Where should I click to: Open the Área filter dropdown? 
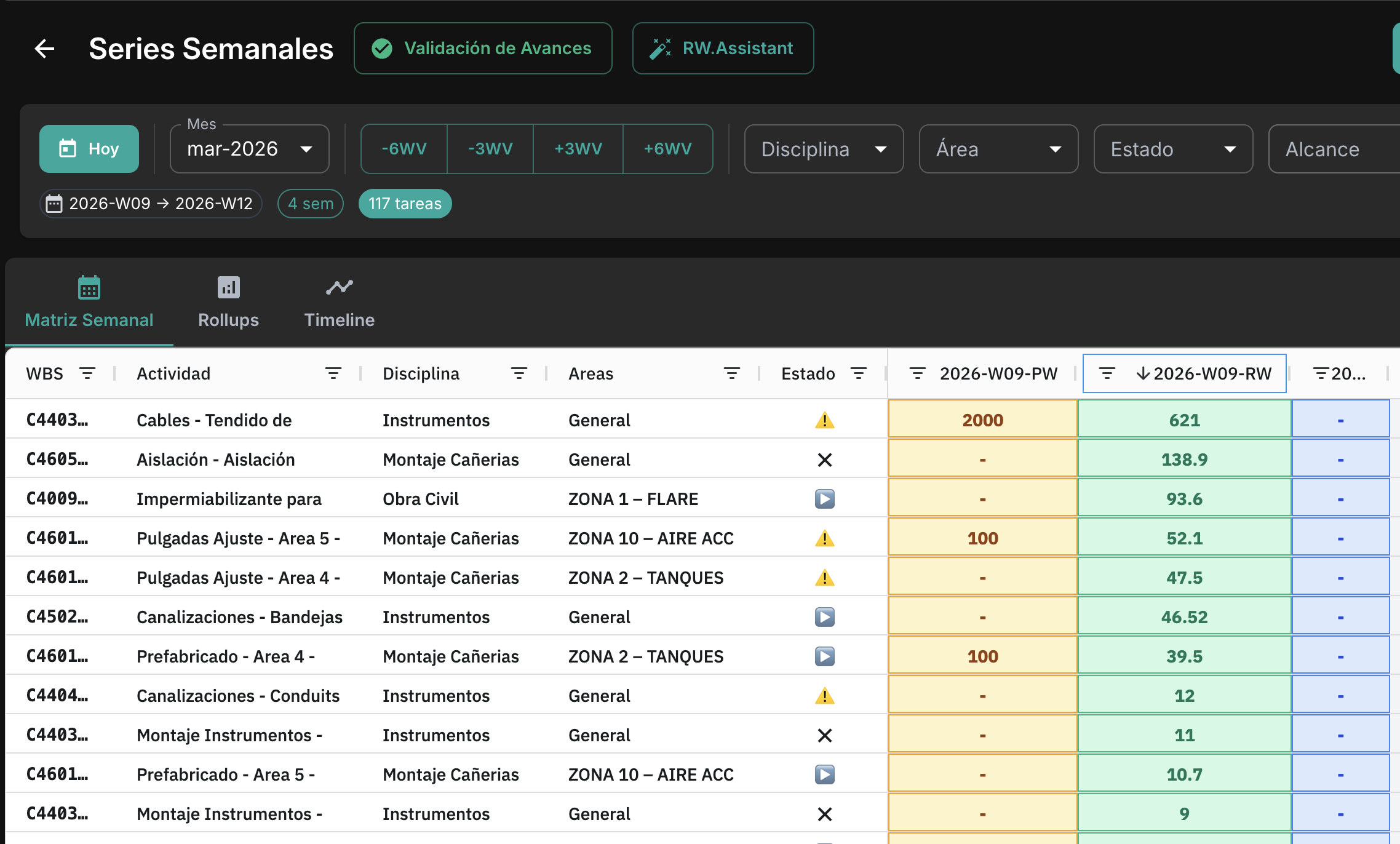click(x=998, y=149)
